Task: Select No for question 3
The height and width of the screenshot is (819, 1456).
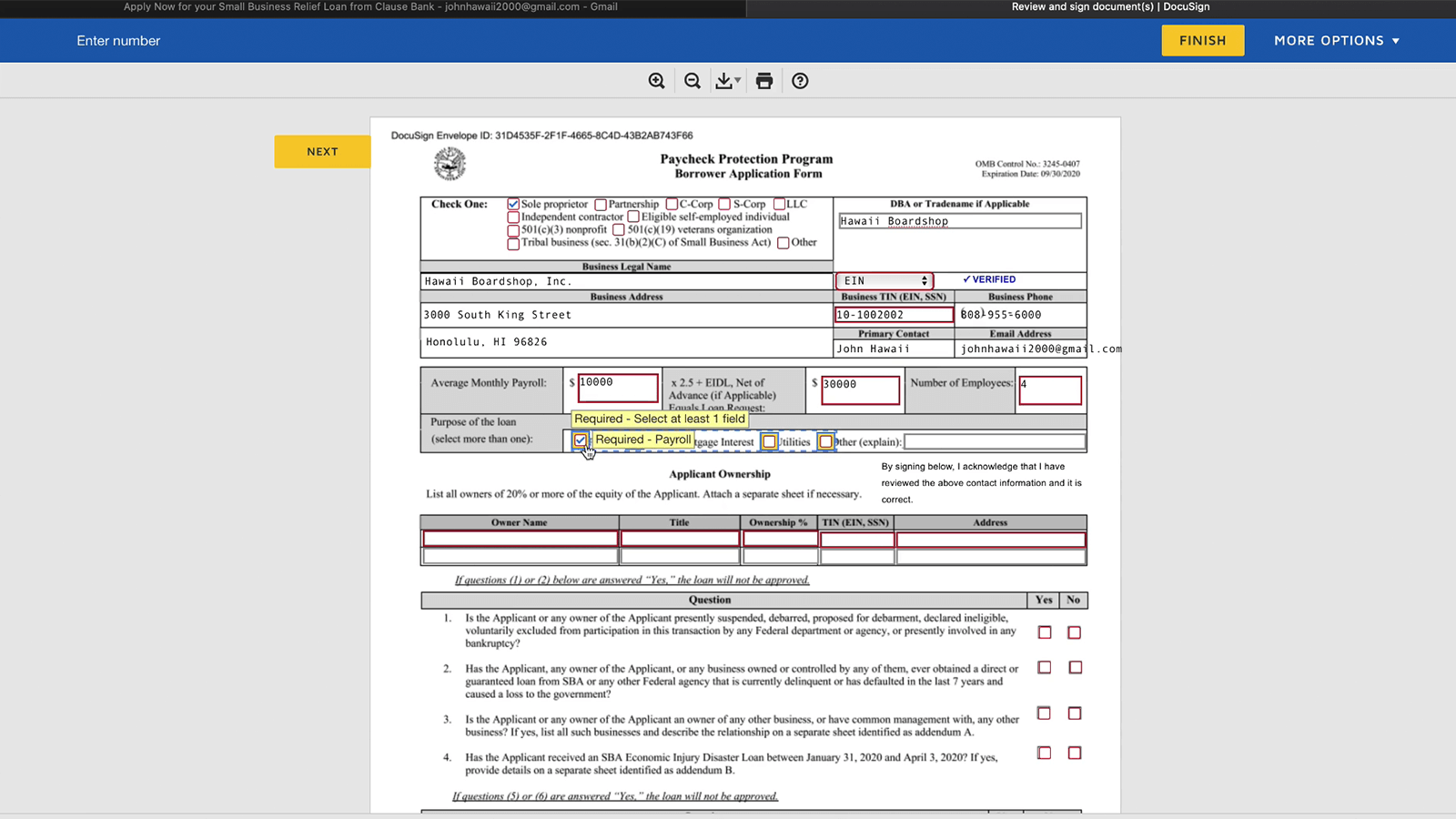Action: point(1075,713)
